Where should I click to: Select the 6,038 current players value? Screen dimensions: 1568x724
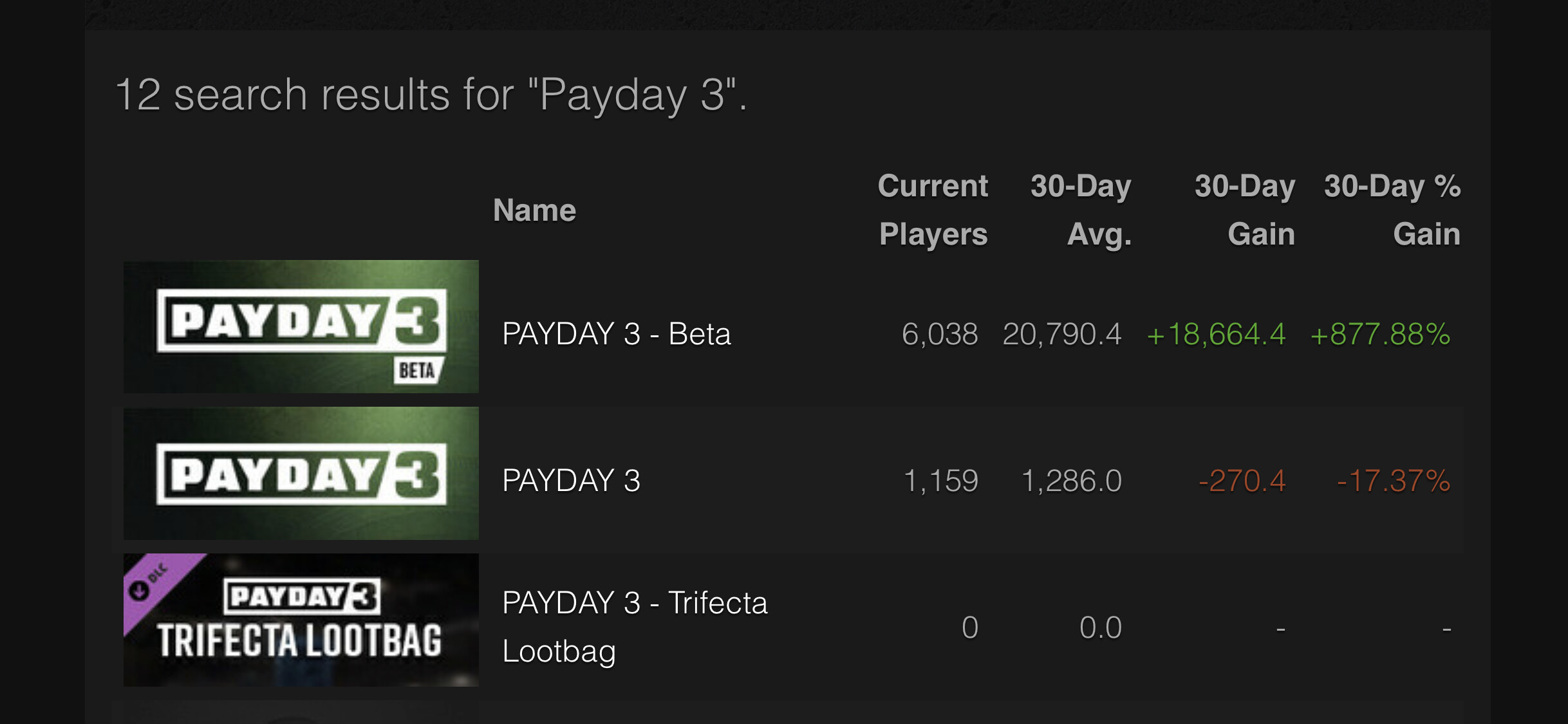coord(940,334)
